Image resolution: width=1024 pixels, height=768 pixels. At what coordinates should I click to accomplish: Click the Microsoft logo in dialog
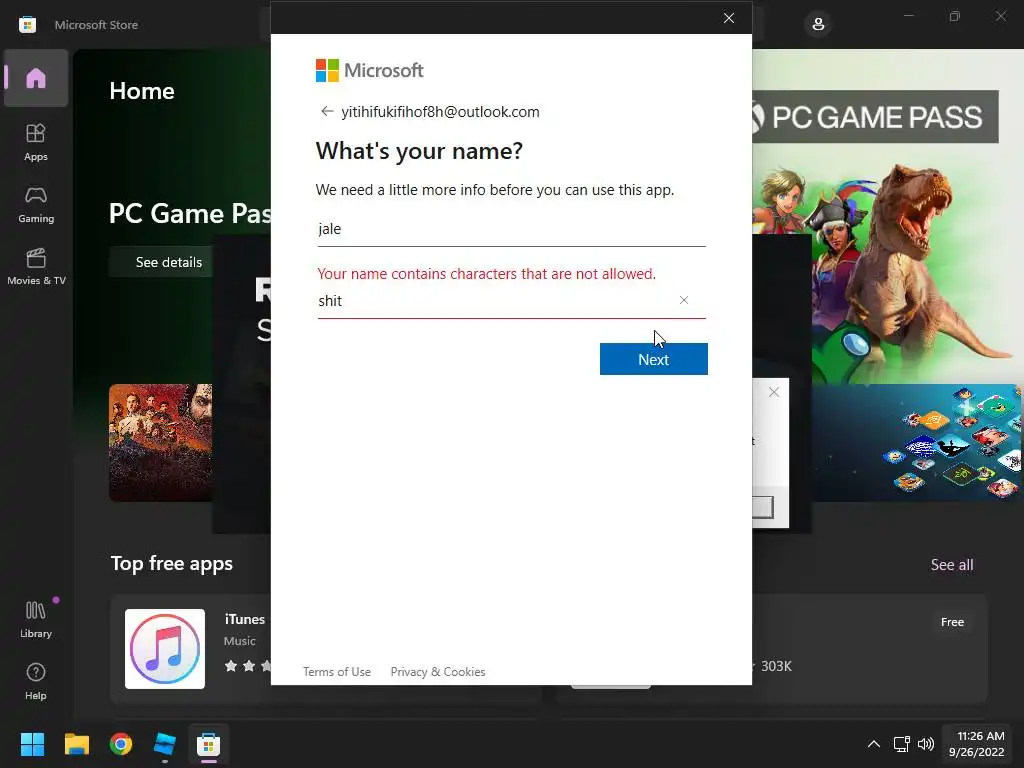[370, 70]
